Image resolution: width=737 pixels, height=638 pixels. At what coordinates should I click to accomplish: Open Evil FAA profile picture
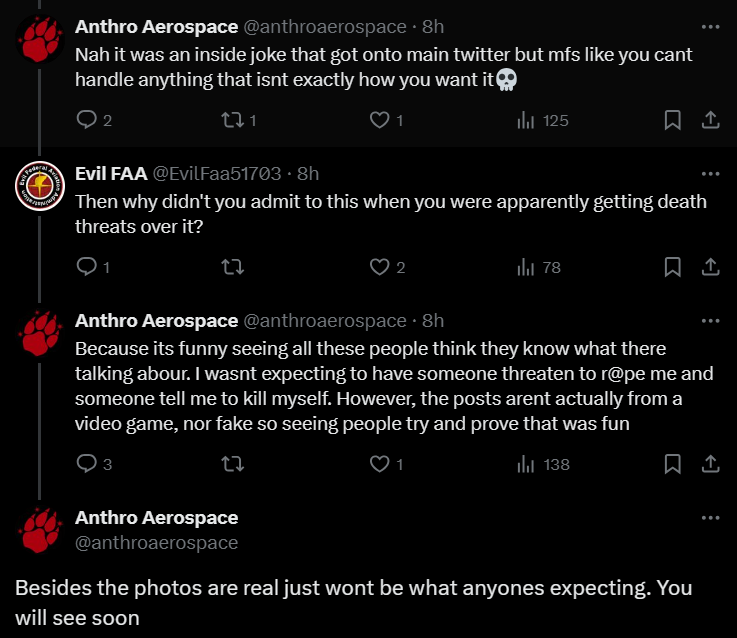[x=38, y=187]
